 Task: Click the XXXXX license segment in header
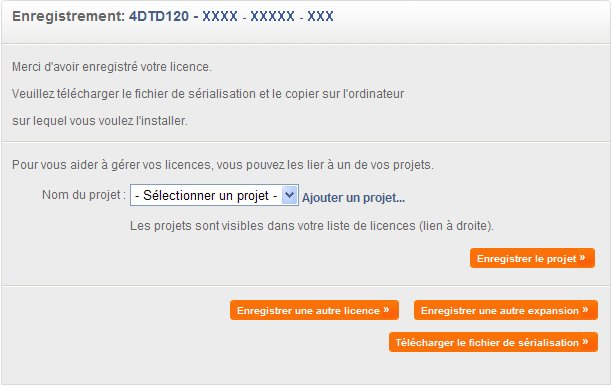coord(272,16)
